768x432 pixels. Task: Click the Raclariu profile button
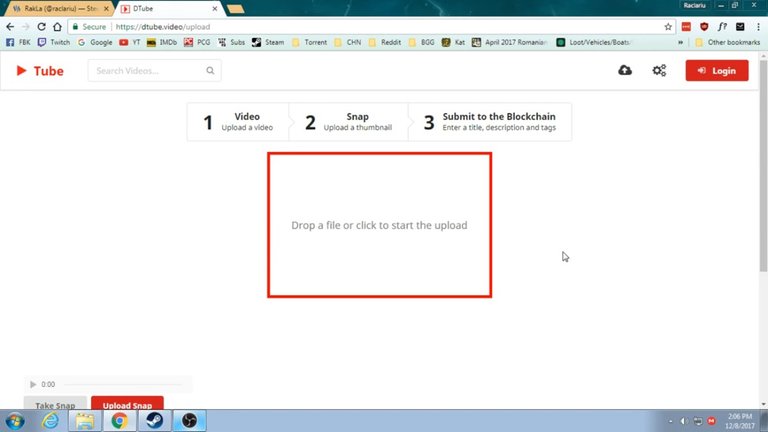point(695,5)
